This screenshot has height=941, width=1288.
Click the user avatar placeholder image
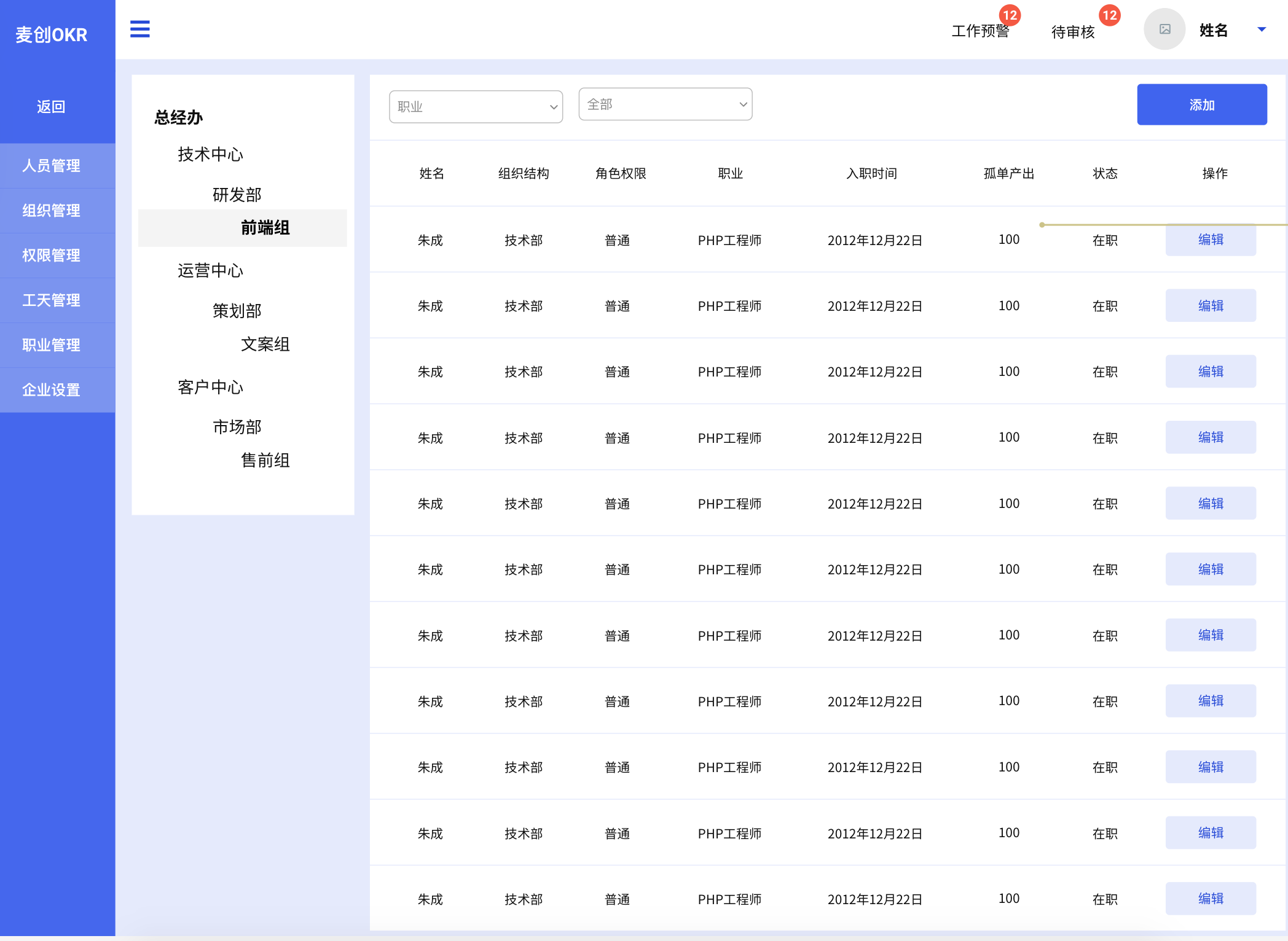click(x=1164, y=29)
